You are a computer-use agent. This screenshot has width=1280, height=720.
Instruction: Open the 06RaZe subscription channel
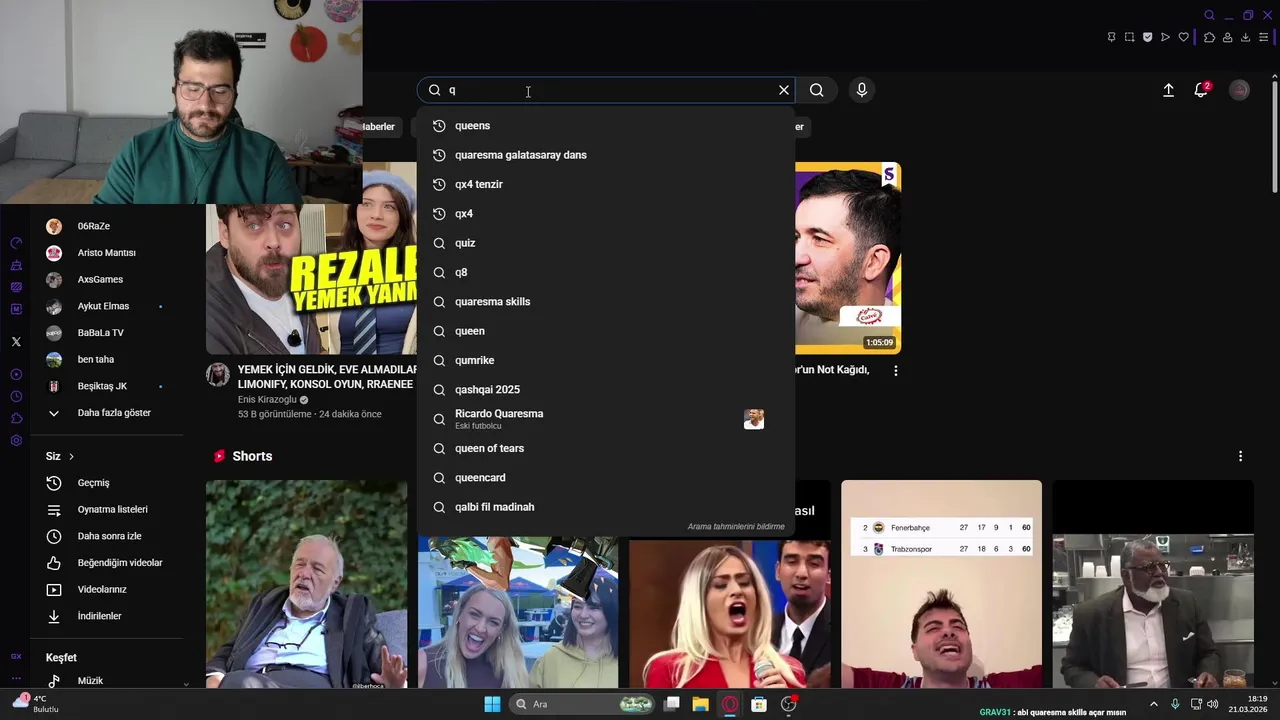coord(94,226)
